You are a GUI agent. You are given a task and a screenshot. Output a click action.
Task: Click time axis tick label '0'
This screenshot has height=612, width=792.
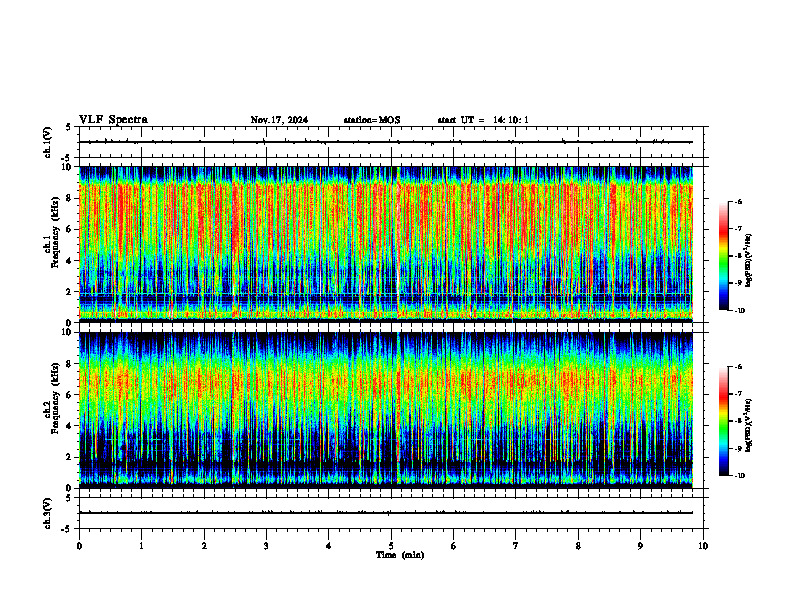79,546
